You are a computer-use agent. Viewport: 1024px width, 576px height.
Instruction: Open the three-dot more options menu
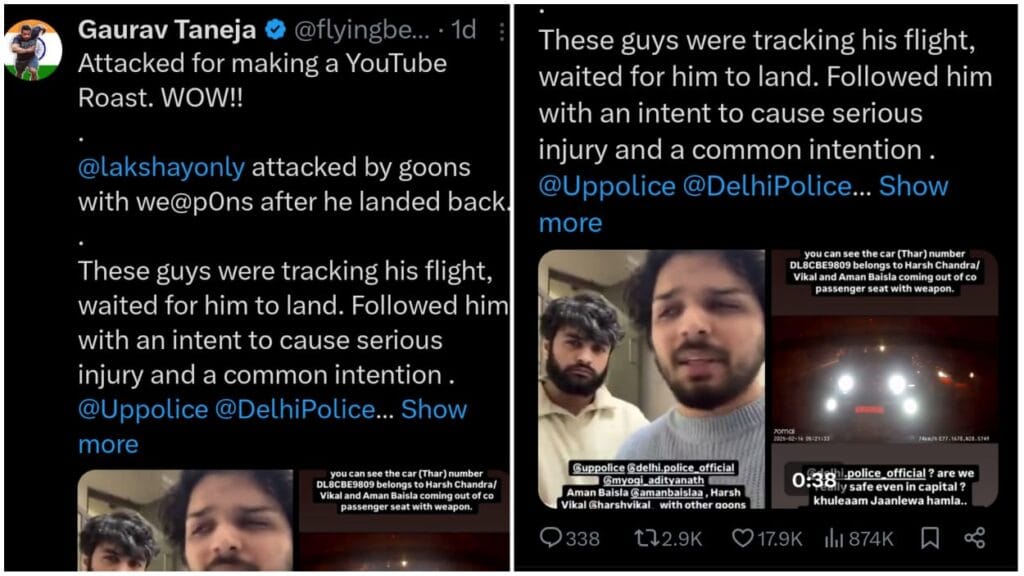click(x=501, y=31)
